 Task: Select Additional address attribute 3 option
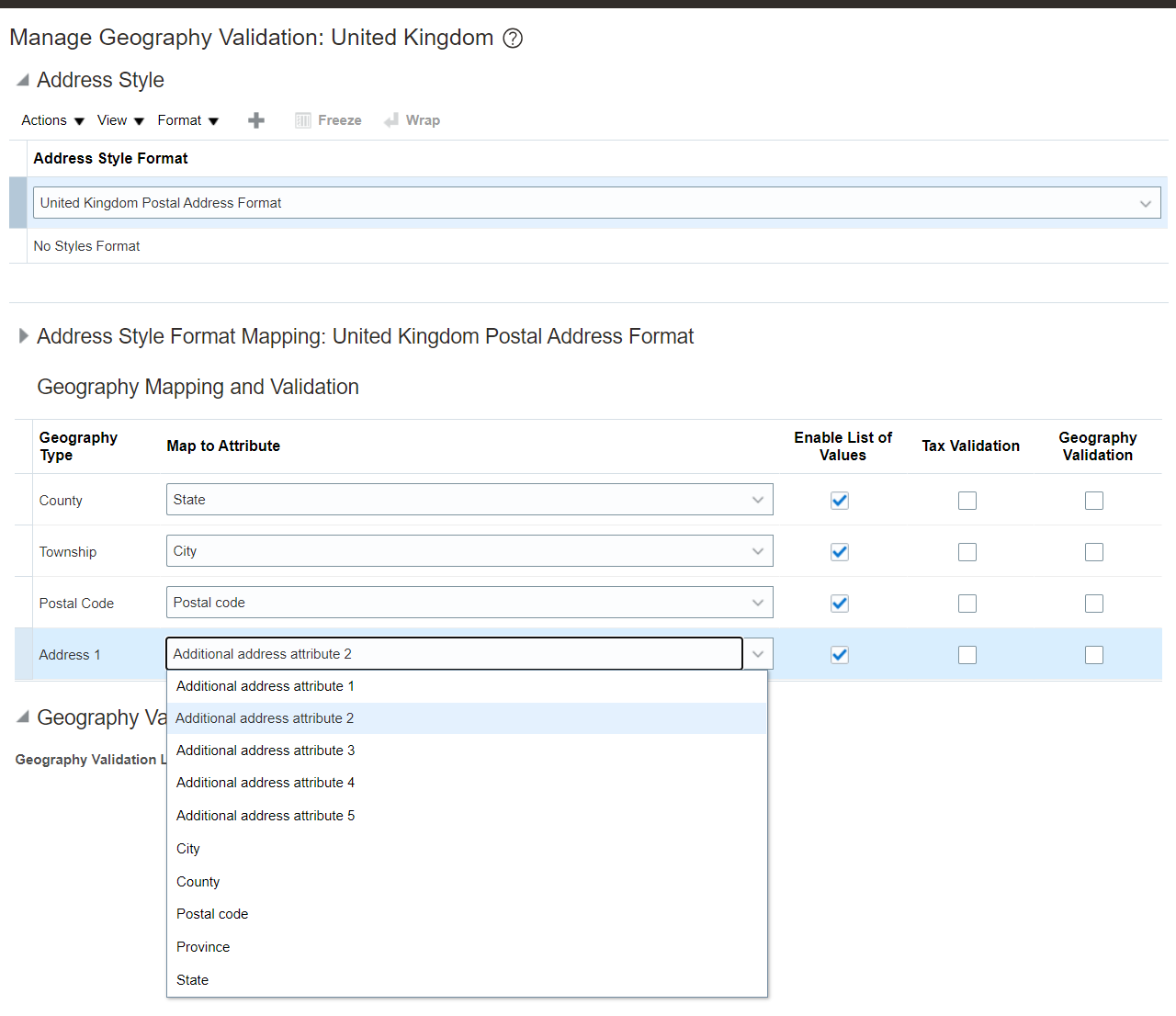coord(467,751)
